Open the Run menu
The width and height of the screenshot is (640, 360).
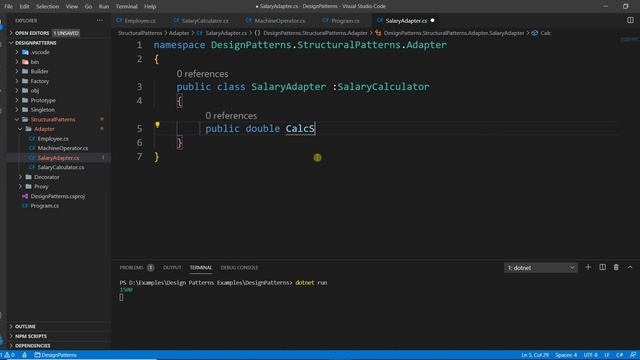(x=104, y=7)
